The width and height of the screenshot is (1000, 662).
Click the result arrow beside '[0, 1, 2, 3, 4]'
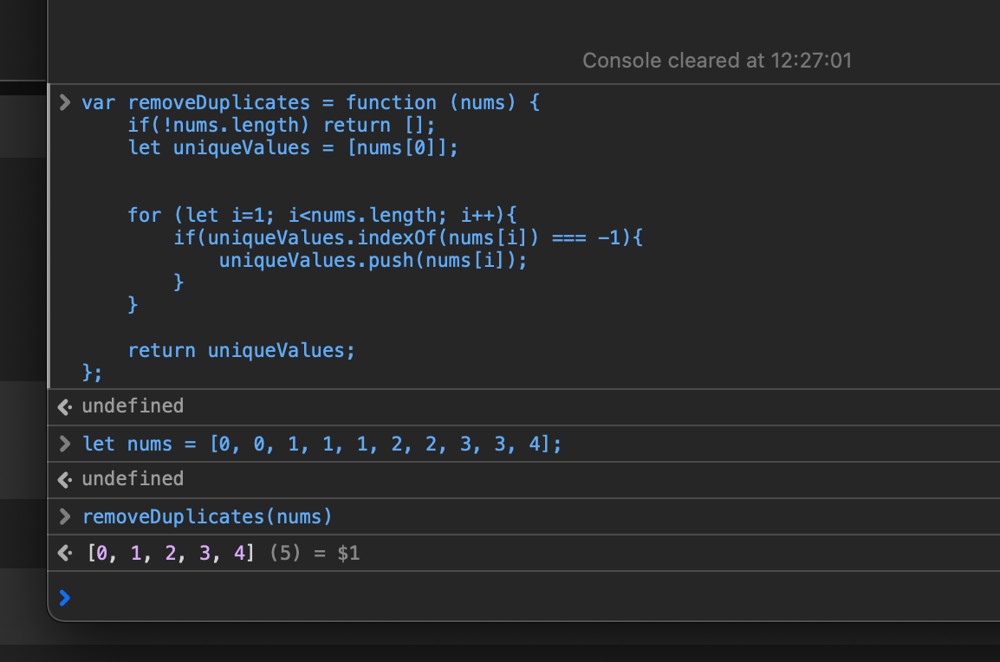tap(64, 552)
